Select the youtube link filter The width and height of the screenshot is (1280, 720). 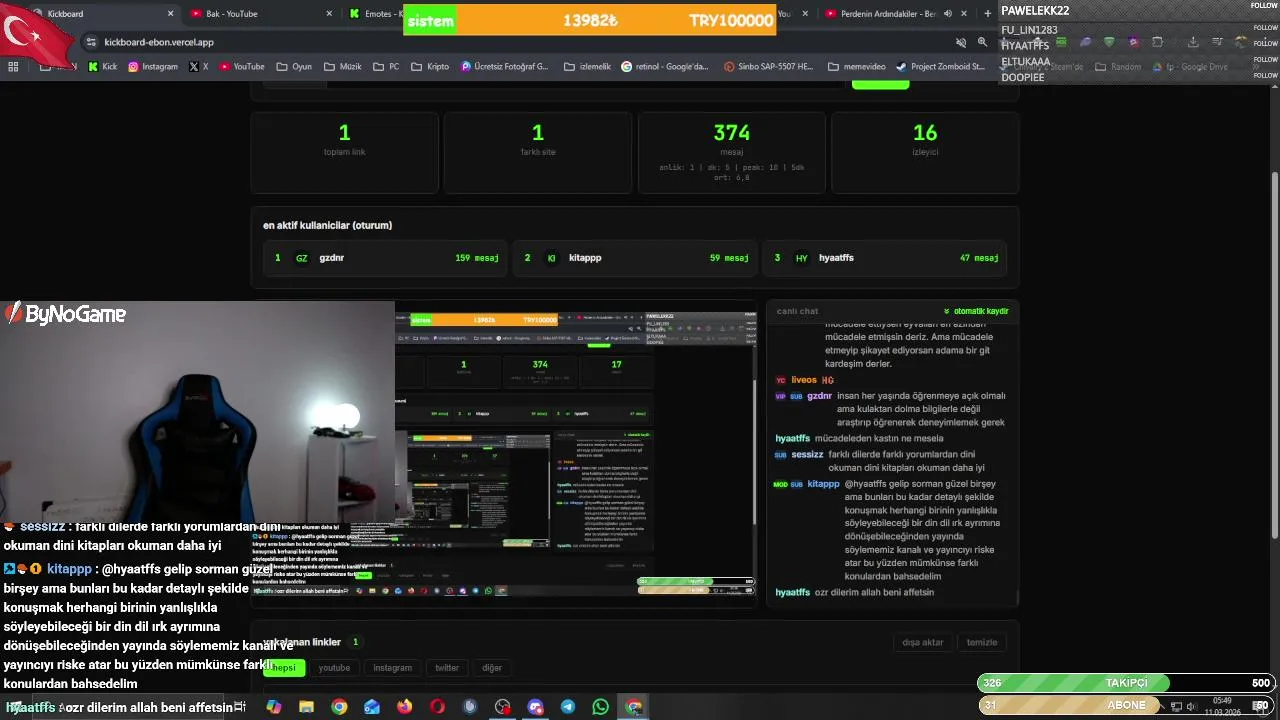(x=334, y=668)
